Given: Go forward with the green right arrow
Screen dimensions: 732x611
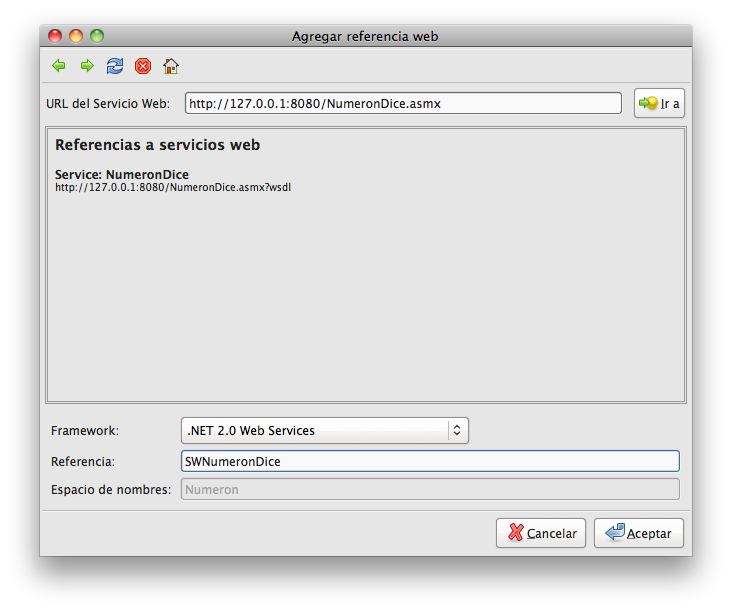Looking at the screenshot, I should point(87,66).
